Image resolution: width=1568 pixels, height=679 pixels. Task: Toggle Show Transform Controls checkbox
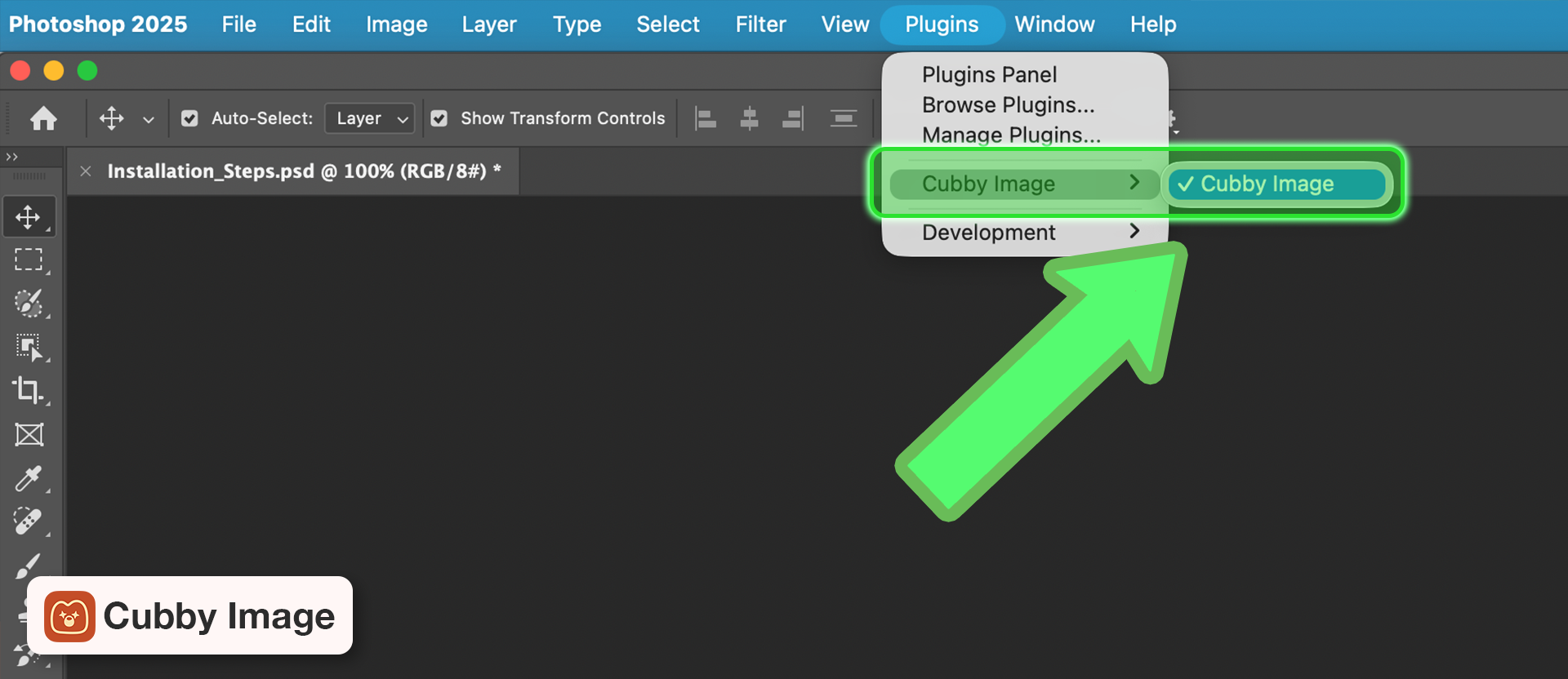(439, 118)
